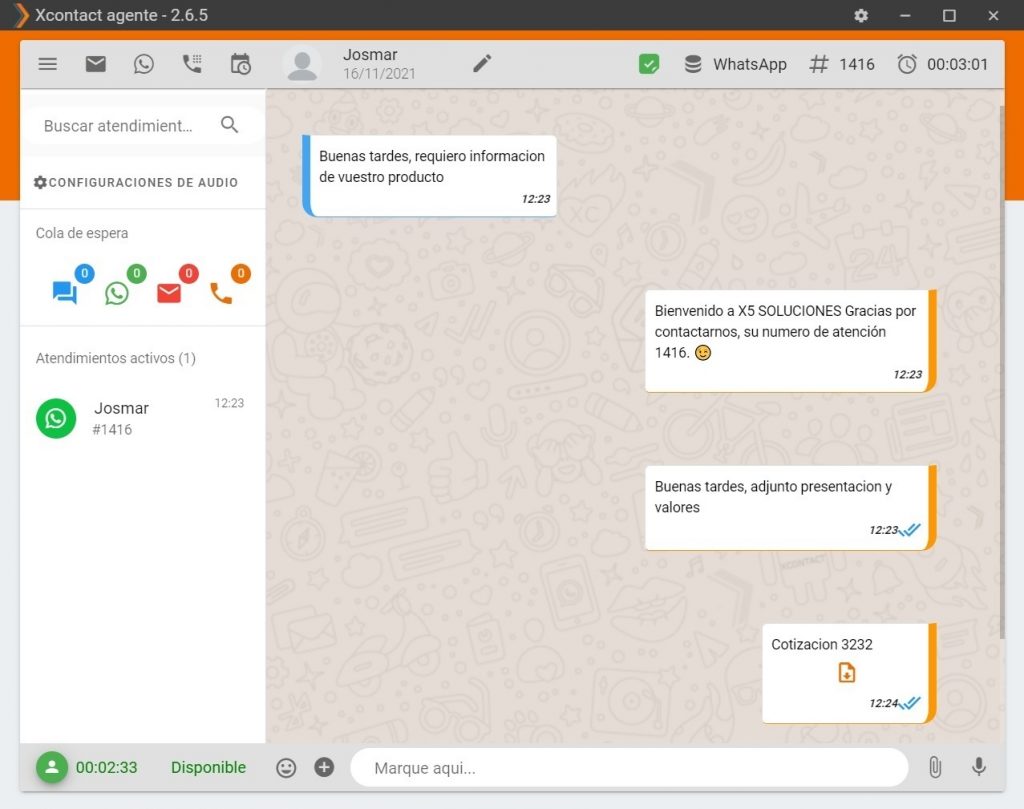Screen dimensions: 1024x809
Task: Open the email icon in top toolbar
Action: 95,64
